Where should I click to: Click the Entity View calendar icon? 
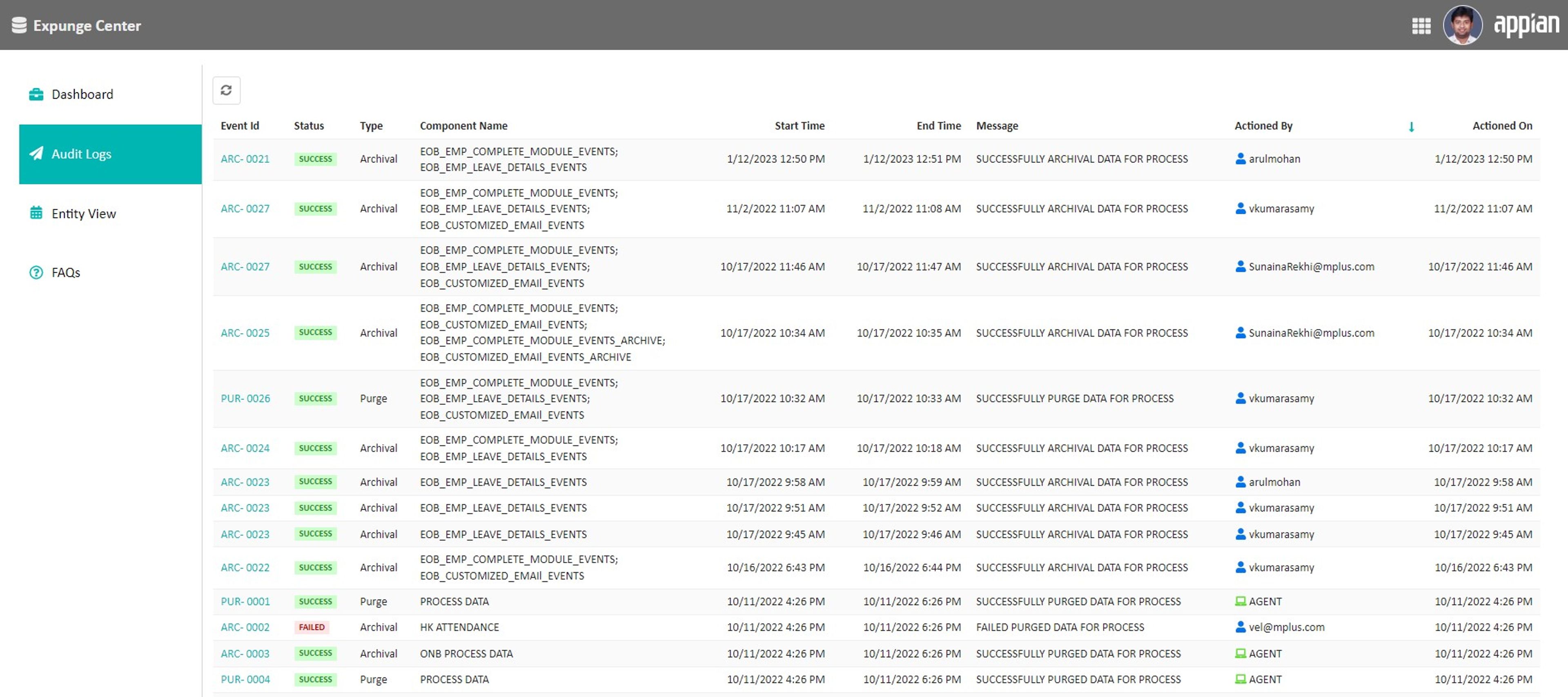[x=36, y=213]
